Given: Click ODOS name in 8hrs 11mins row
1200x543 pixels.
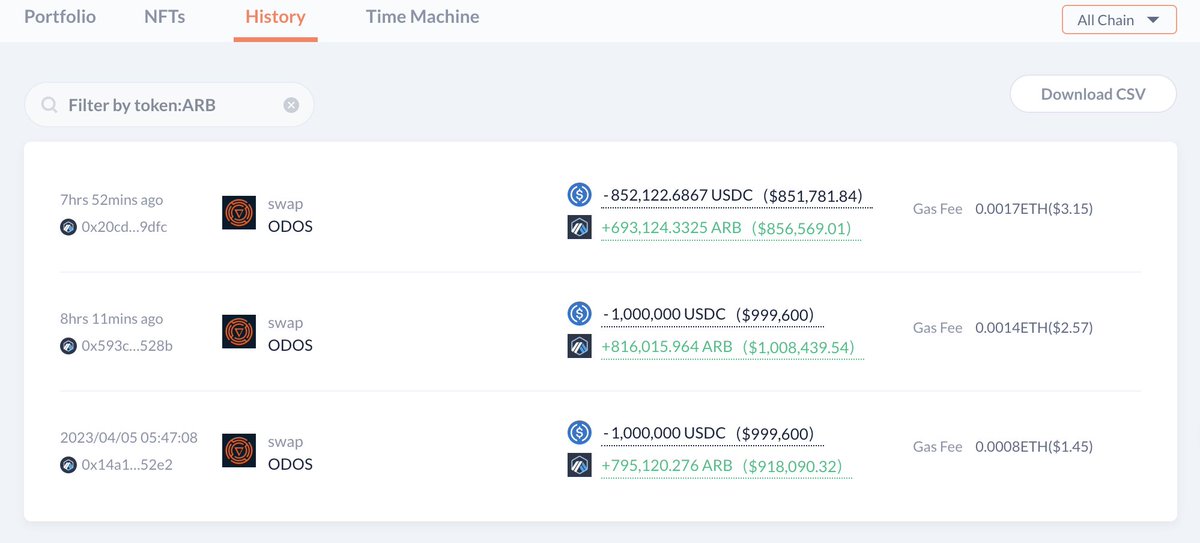Looking at the screenshot, I should click(290, 345).
